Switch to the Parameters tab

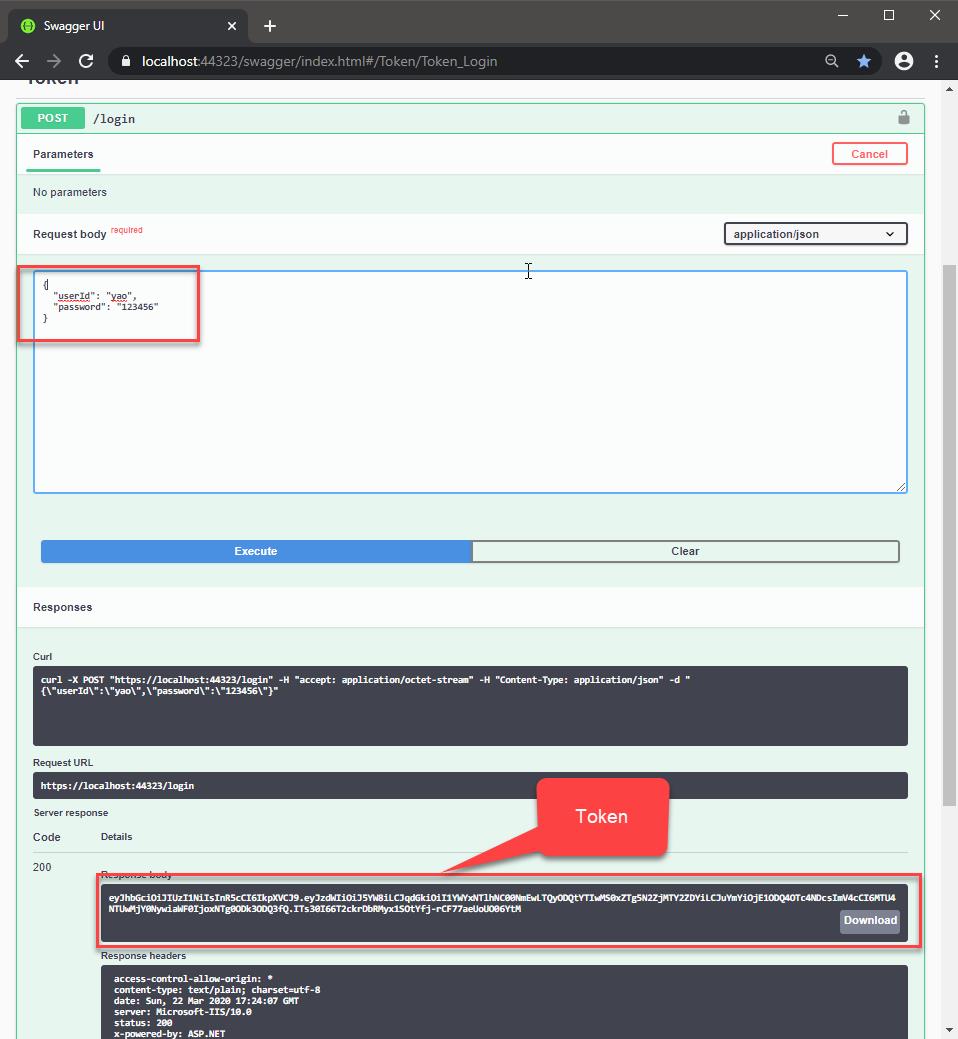tap(63, 154)
